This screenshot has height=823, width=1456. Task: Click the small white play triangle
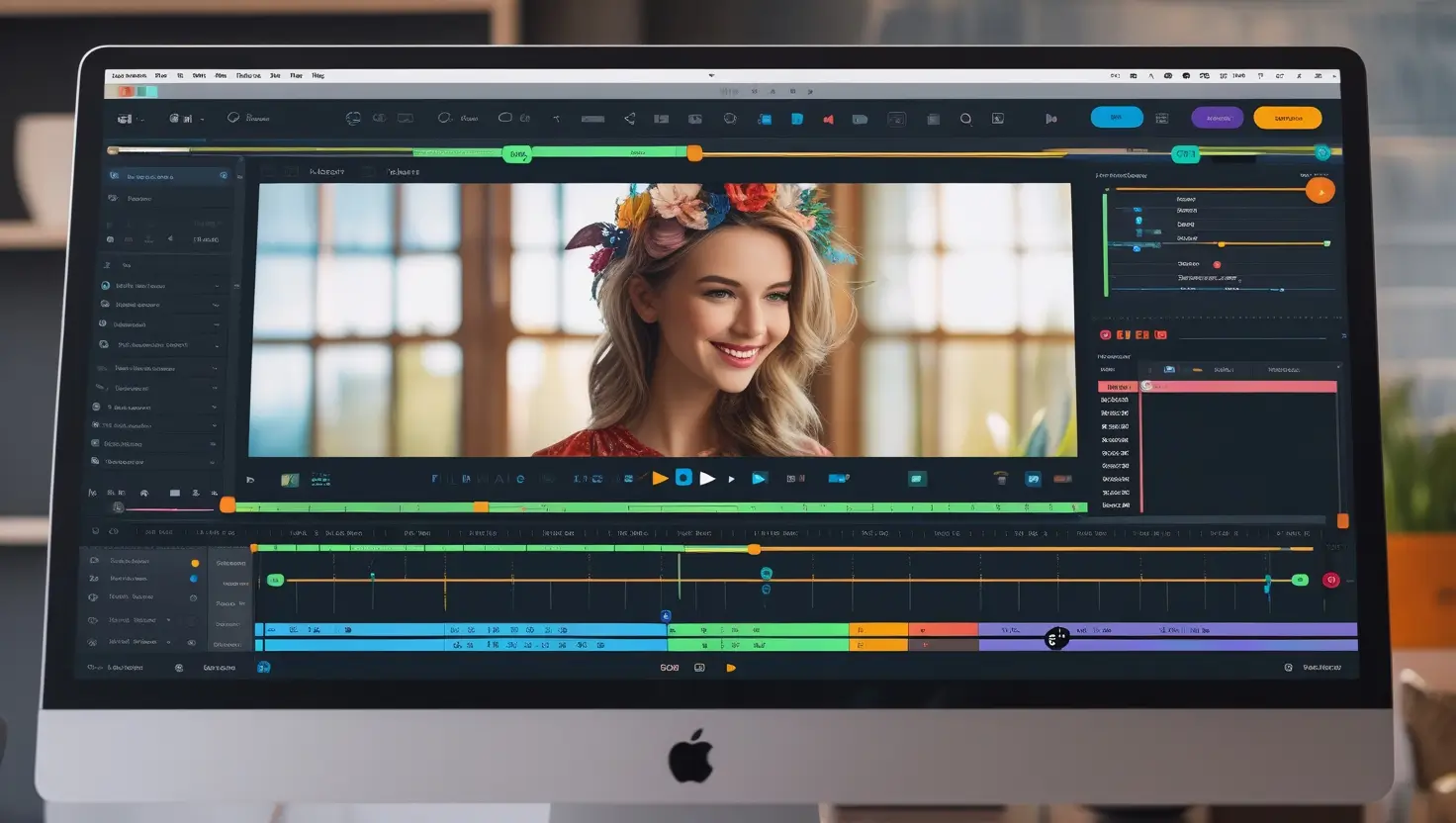pyautogui.click(x=732, y=479)
